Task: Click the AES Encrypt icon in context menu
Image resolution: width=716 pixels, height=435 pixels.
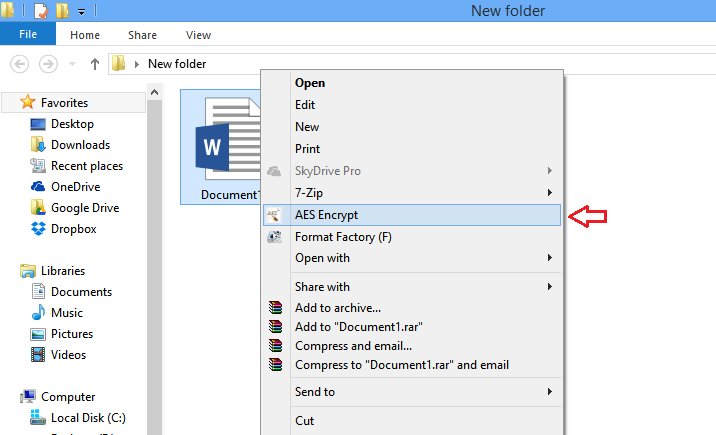Action: coord(274,215)
